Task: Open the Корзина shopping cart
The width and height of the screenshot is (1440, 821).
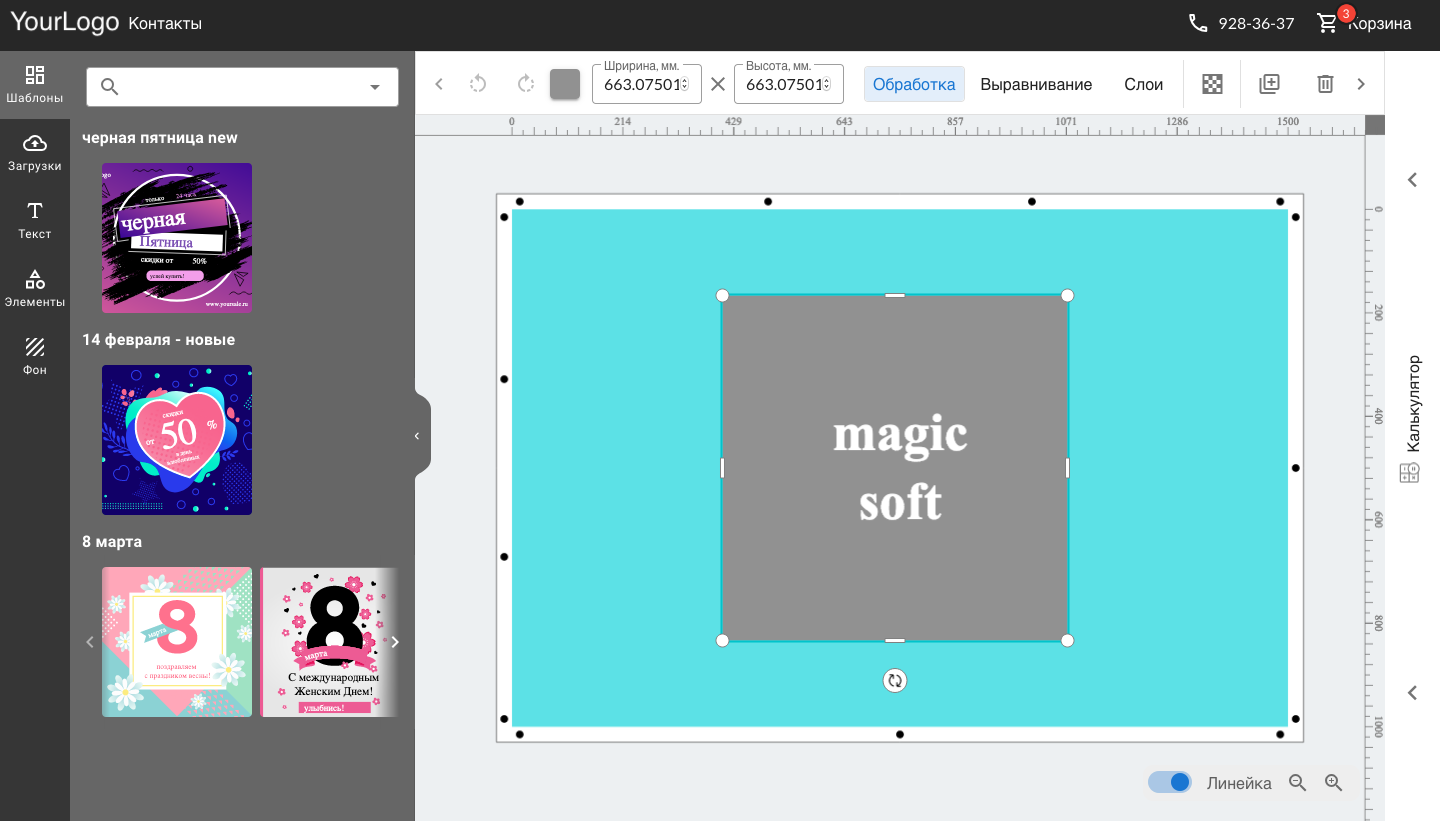Action: [x=1364, y=23]
